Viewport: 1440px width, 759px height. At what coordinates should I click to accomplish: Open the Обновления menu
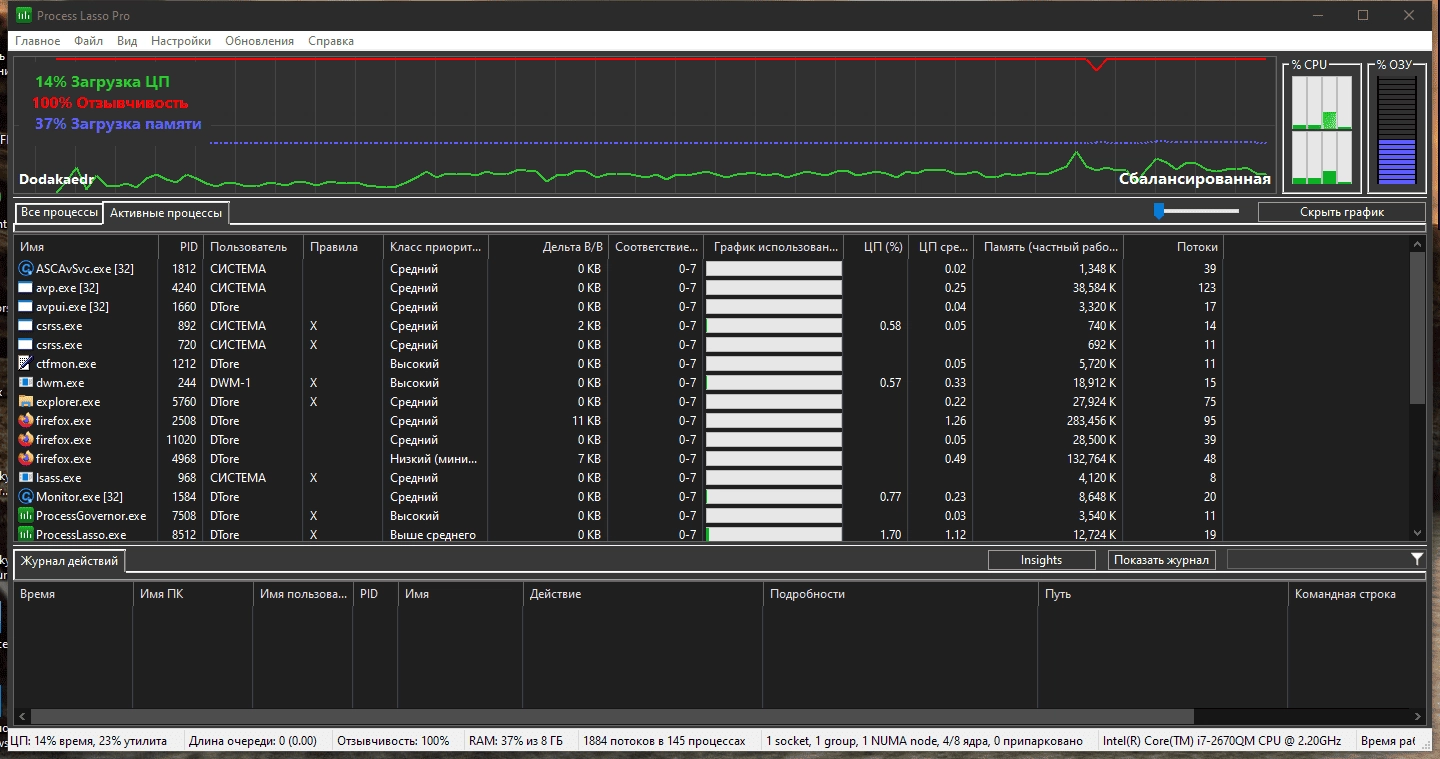260,41
